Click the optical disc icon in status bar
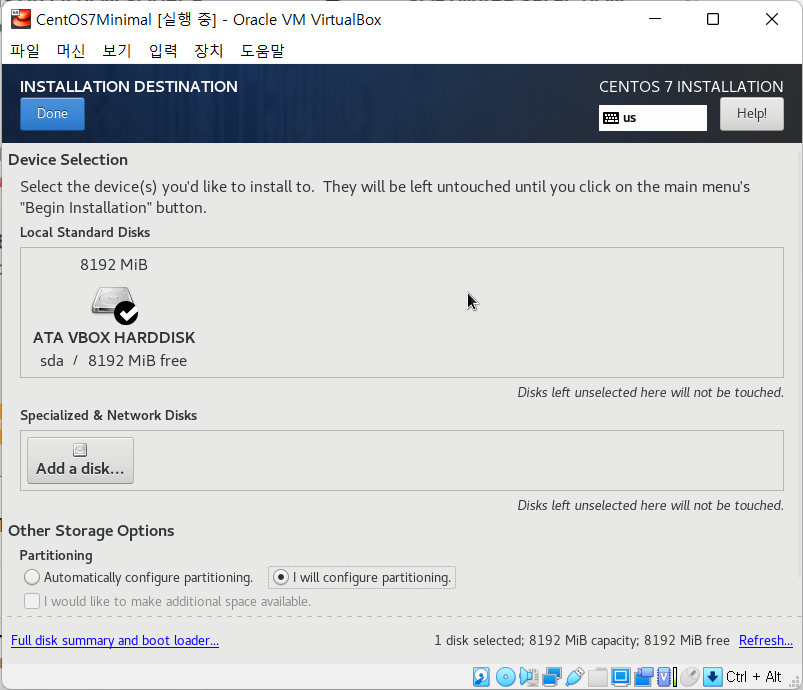 tap(505, 677)
